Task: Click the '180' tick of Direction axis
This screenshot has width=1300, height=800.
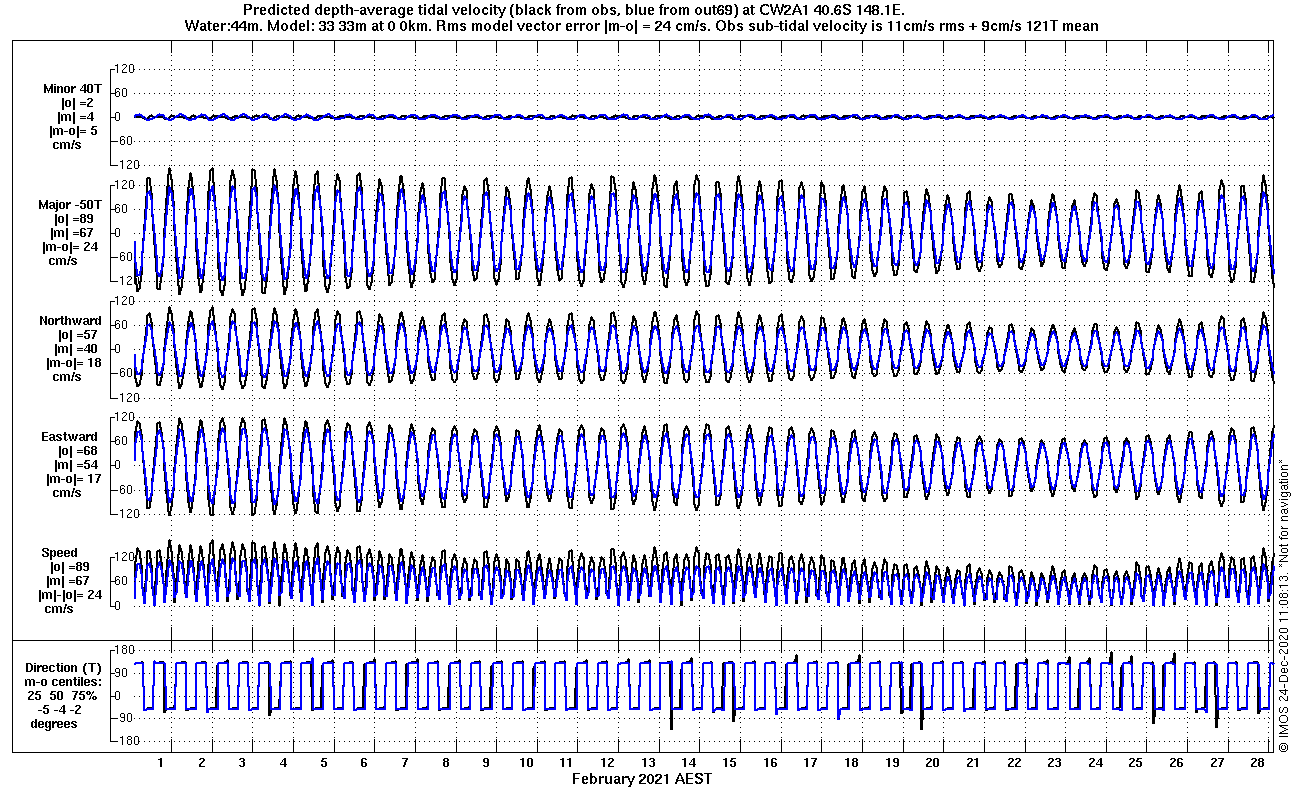Action: pyautogui.click(x=126, y=650)
